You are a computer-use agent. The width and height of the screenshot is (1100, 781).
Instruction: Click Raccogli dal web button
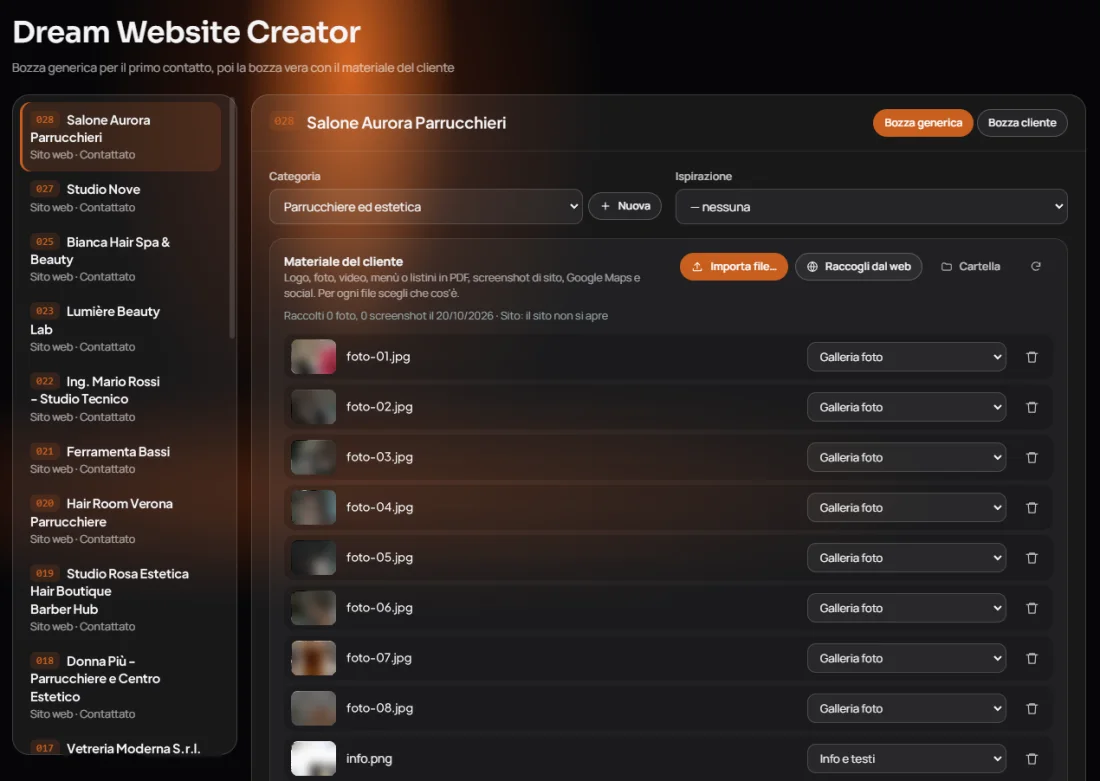(859, 267)
